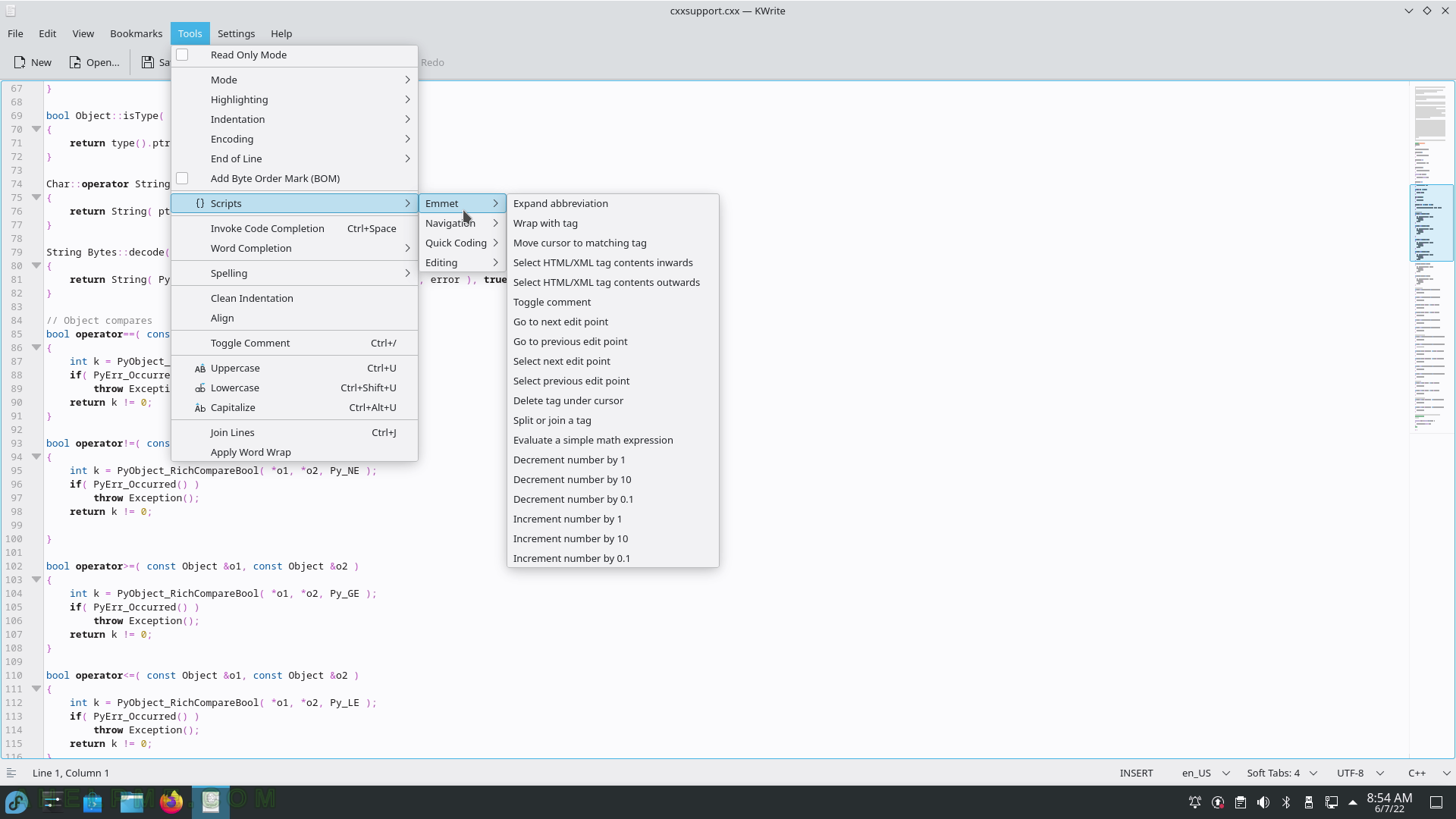This screenshot has height=819, width=1456.
Task: Open the clipboard tray icon
Action: 1241,802
